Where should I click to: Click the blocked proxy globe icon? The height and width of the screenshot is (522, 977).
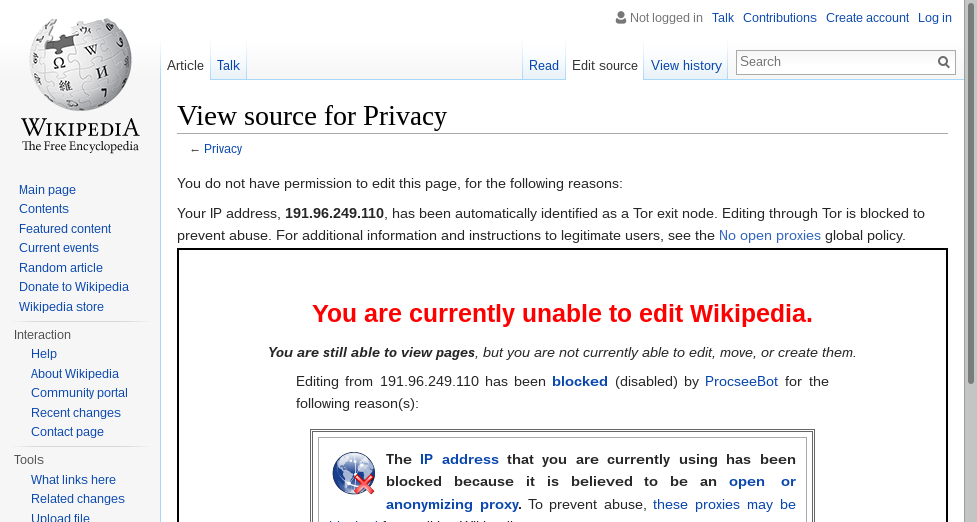pyautogui.click(x=354, y=473)
